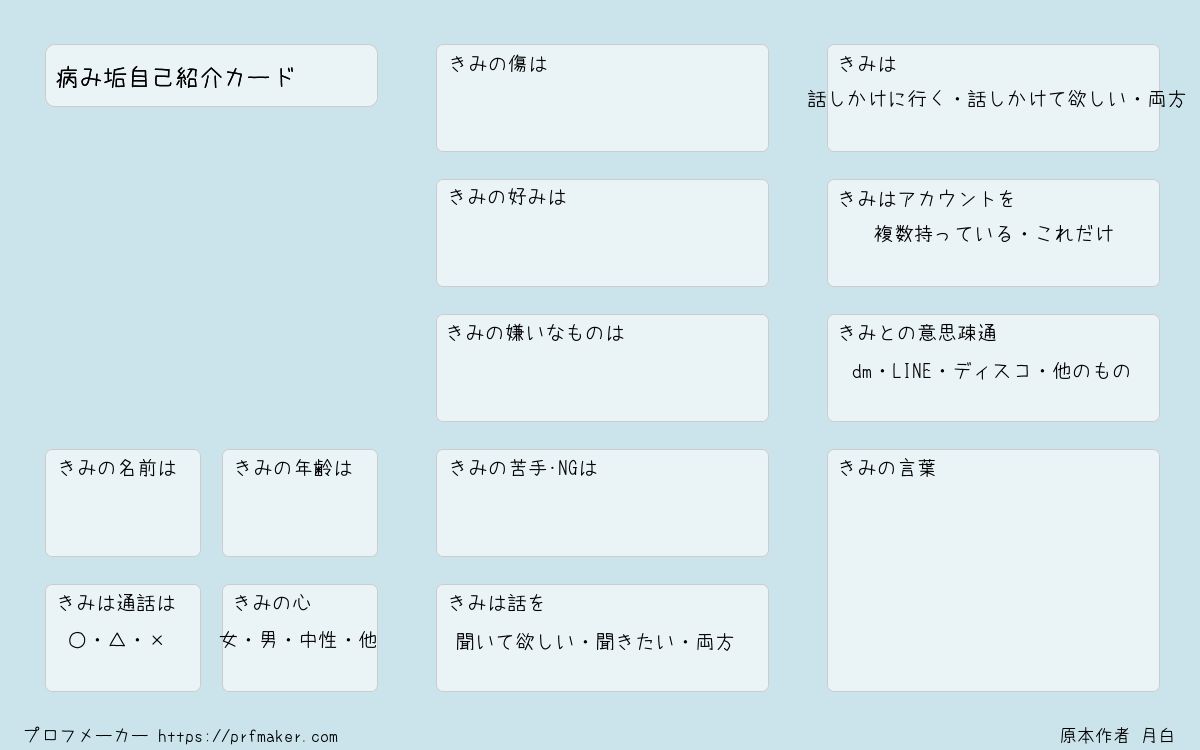The width and height of the screenshot is (1200, 750).
Task: Click the きみの好みは box
Action: point(602,233)
